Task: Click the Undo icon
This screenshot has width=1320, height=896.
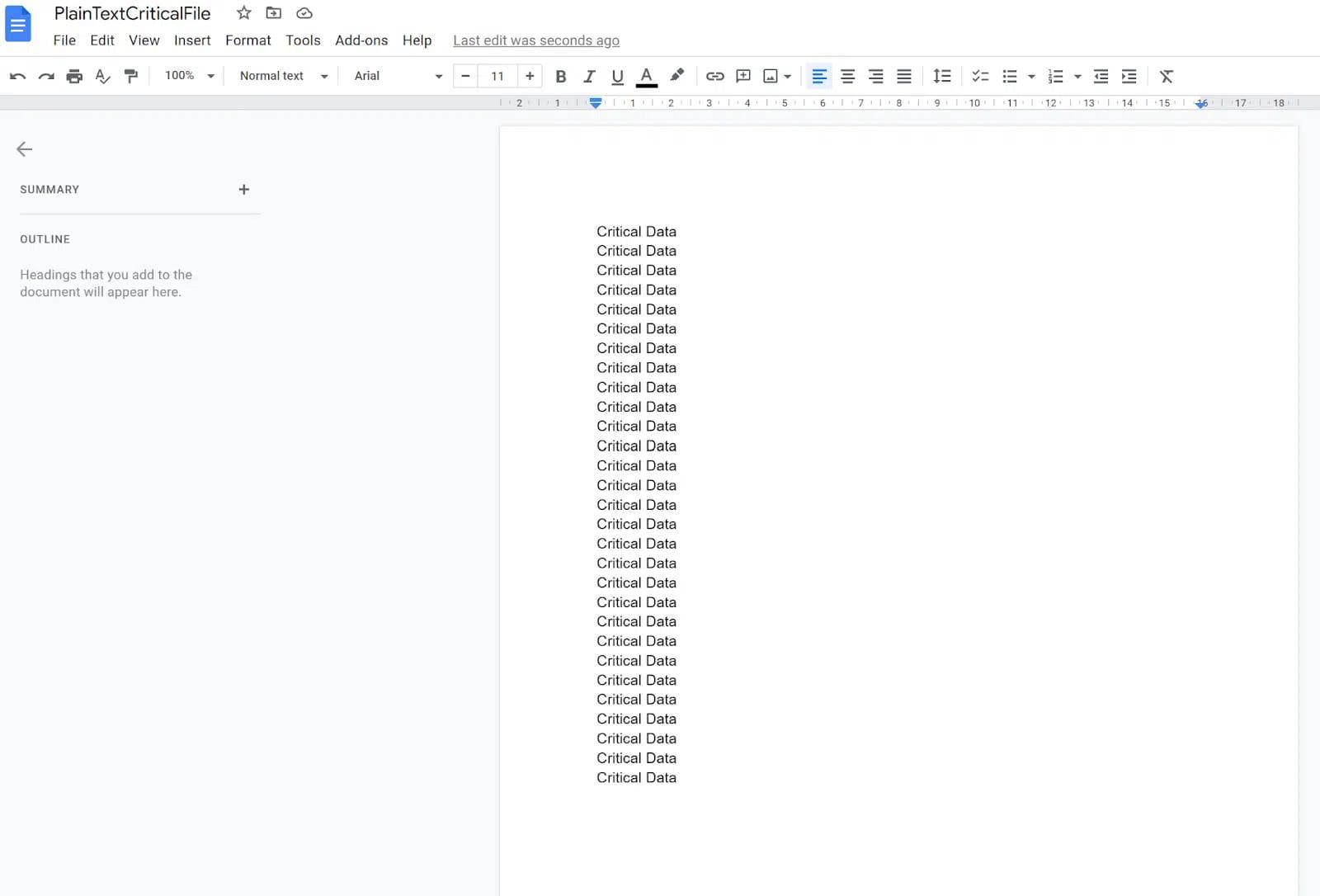Action: (17, 76)
